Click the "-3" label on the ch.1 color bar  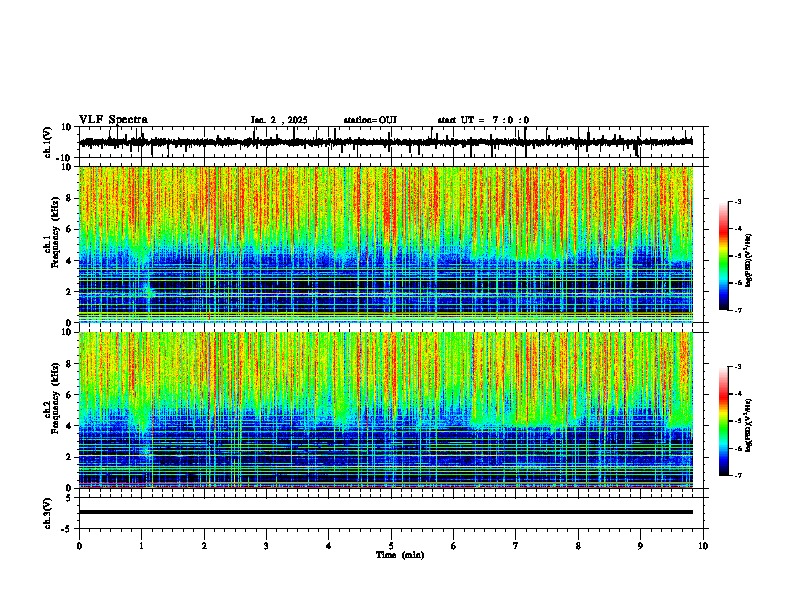click(x=738, y=201)
